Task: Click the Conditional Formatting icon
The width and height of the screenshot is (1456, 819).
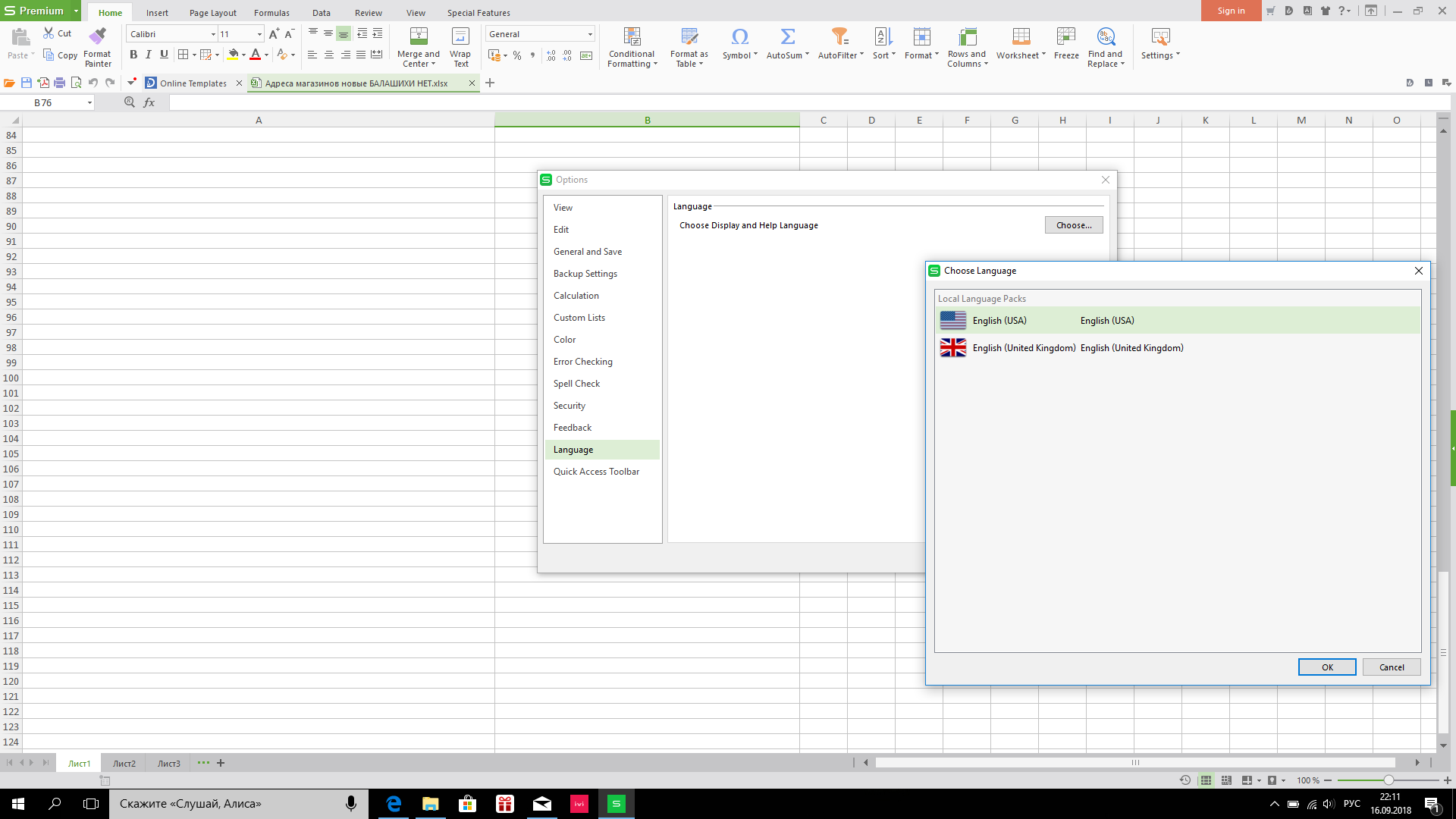Action: (632, 36)
